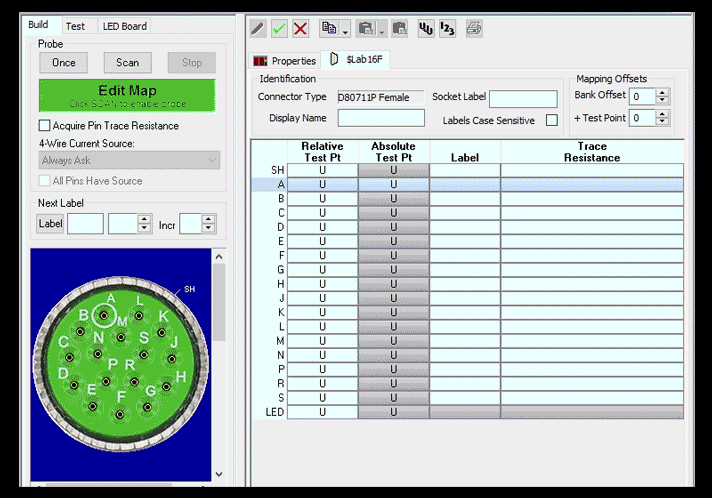Screen dimensions: 712x498
Task: Enable Acquire Pin Trace Resistance checkbox
Action: [44, 126]
